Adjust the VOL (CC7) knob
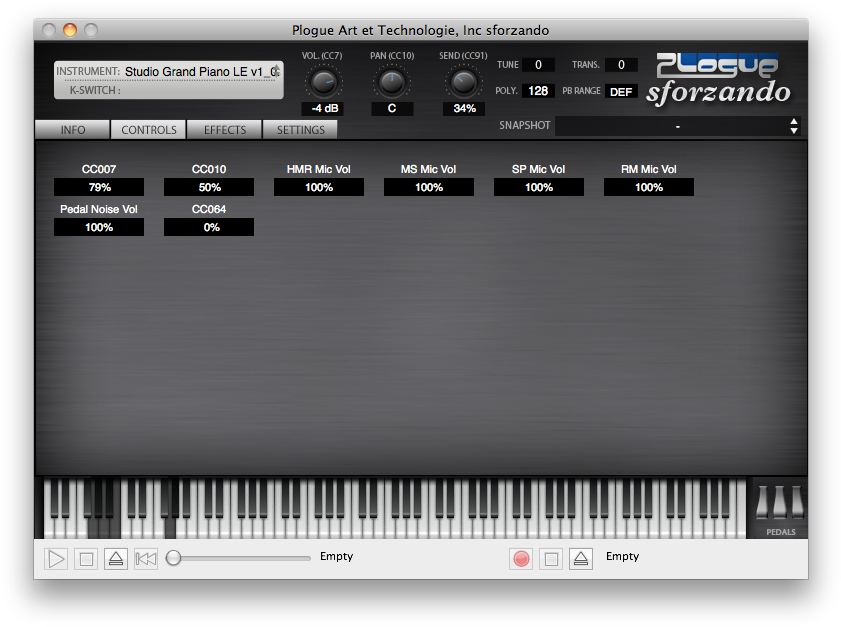This screenshot has width=841, height=627. (x=322, y=82)
